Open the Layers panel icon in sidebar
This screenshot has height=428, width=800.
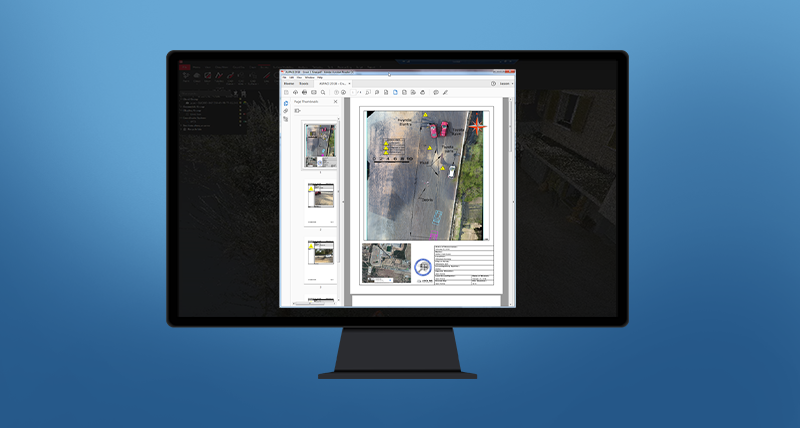tap(285, 119)
